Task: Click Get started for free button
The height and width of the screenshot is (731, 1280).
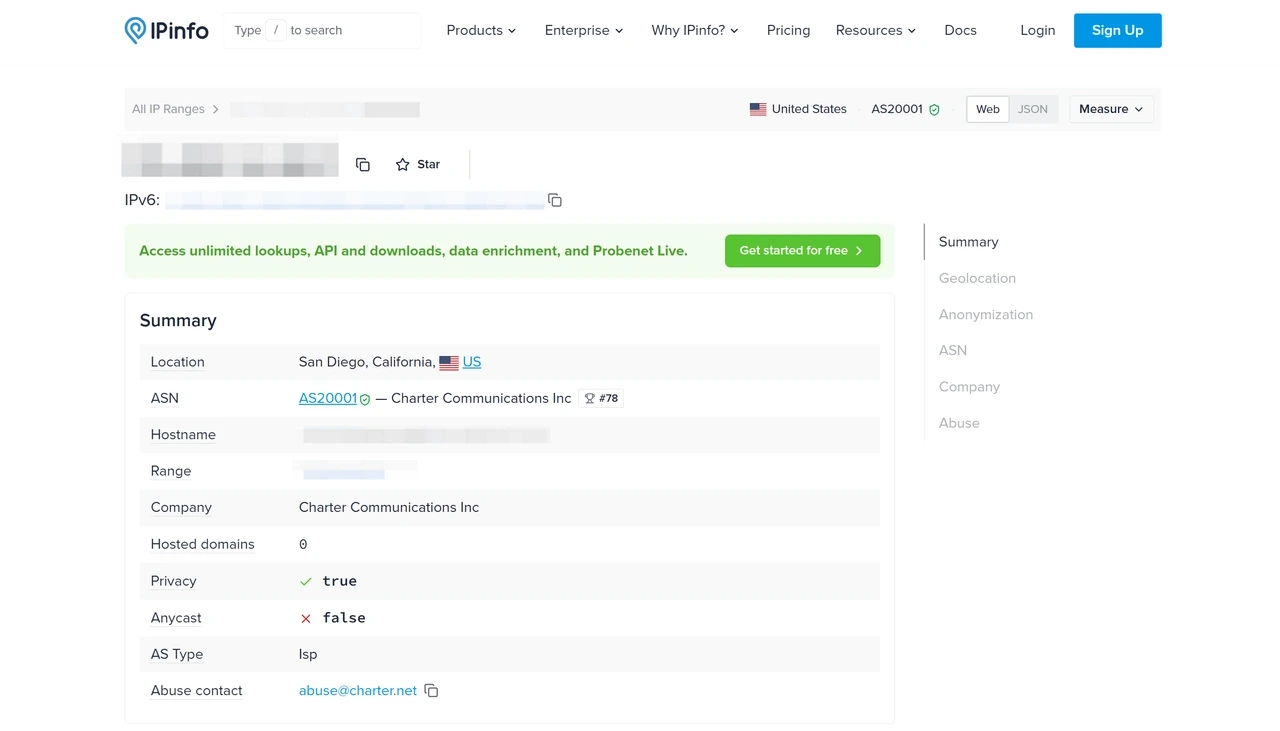Action: pos(802,251)
